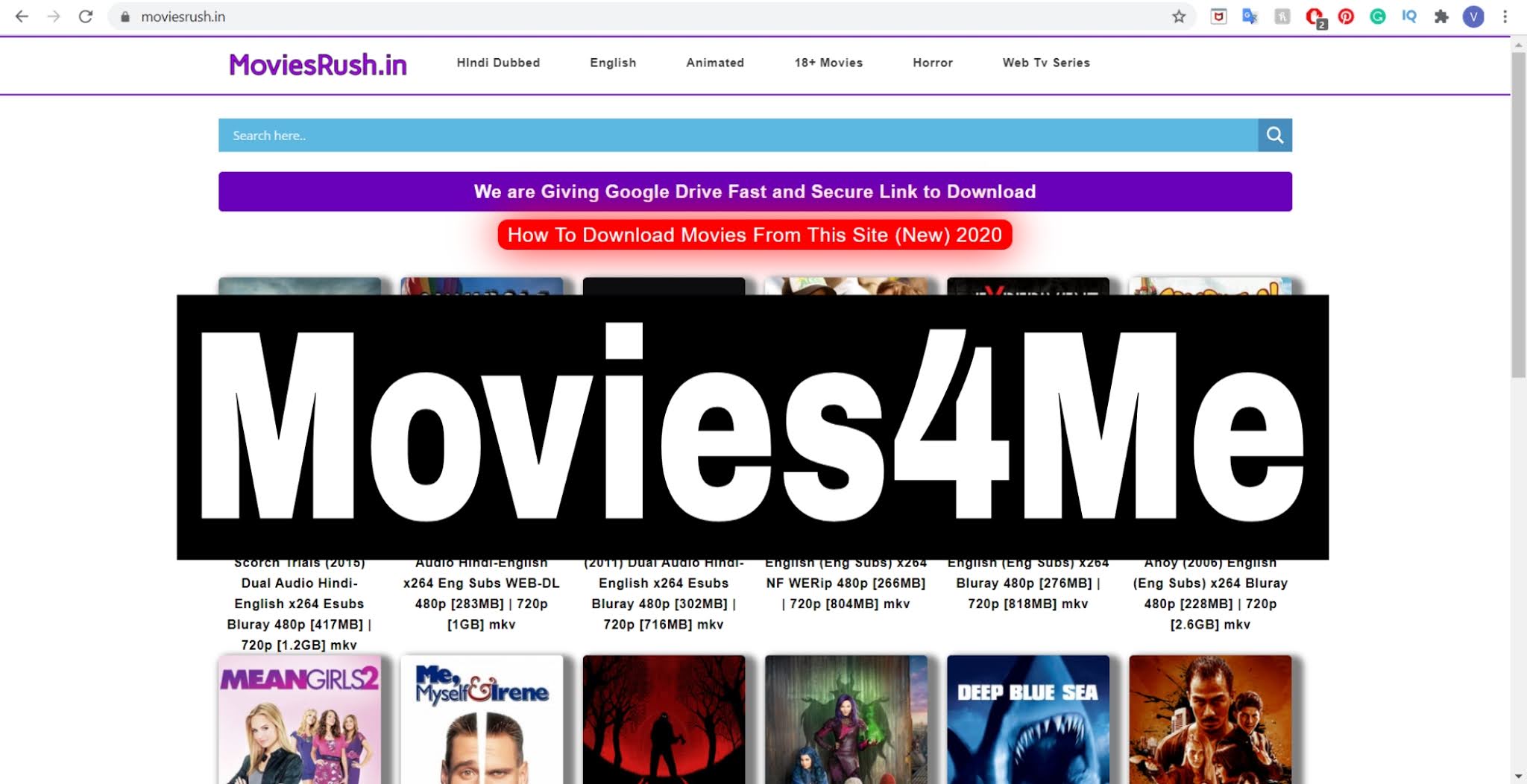Click the browser forward arrow

[54, 16]
